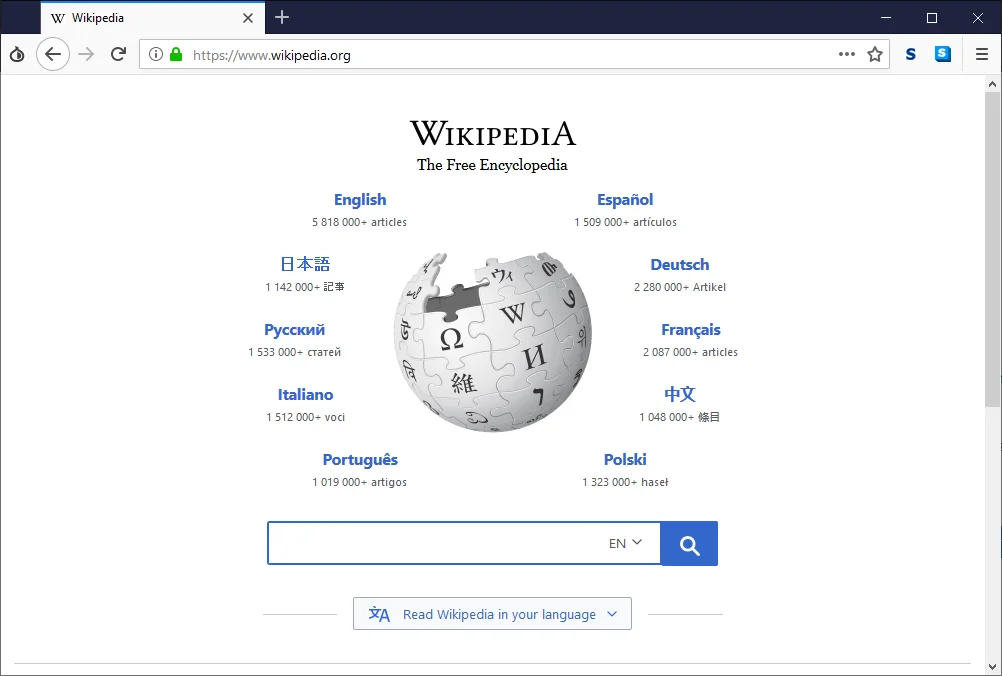Expand Read Wikipedia in your language
Image resolution: width=1002 pixels, height=676 pixels.
492,614
